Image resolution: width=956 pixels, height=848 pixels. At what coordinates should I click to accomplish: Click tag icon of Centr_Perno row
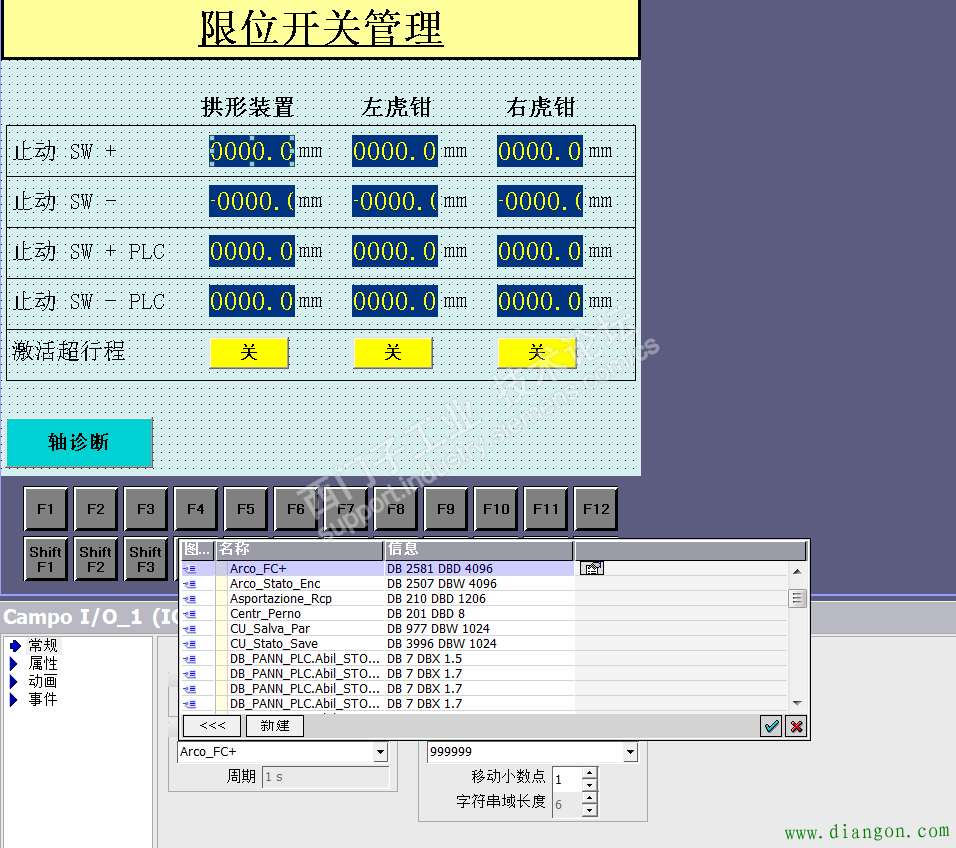[189, 614]
